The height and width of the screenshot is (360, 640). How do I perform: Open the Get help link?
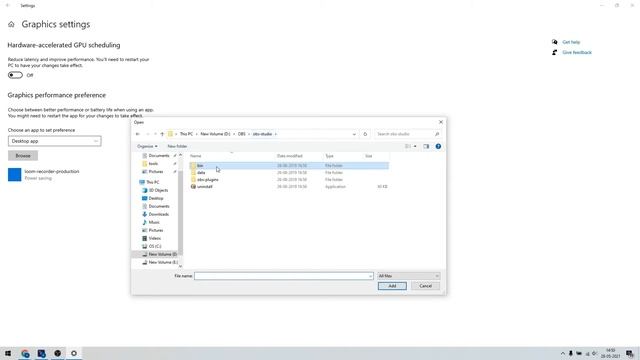click(x=571, y=42)
